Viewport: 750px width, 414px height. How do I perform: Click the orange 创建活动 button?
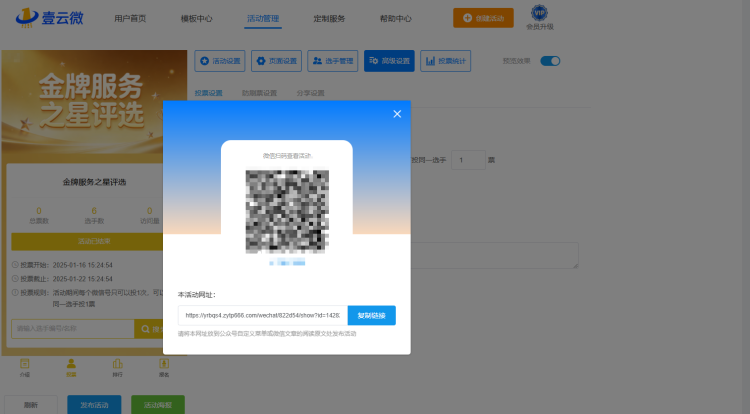pyautogui.click(x=484, y=18)
